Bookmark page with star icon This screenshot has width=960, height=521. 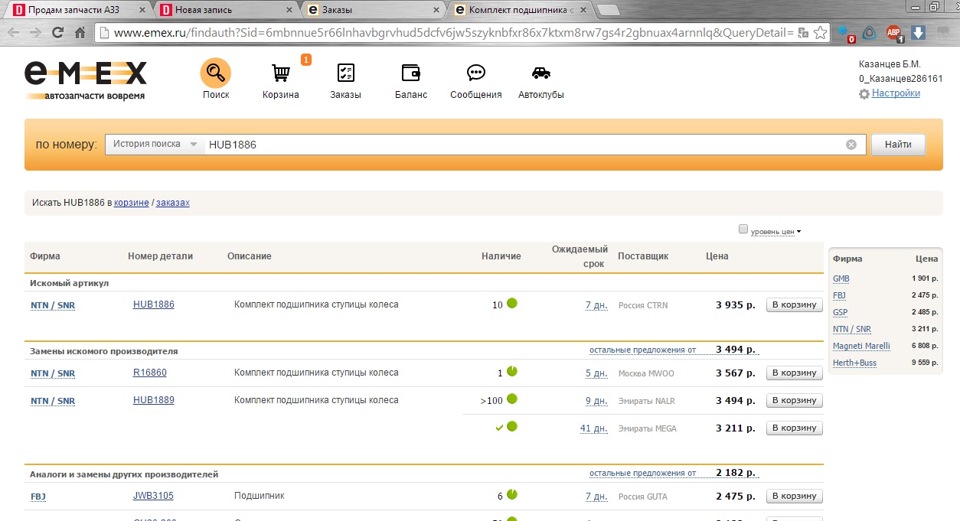tap(820, 33)
